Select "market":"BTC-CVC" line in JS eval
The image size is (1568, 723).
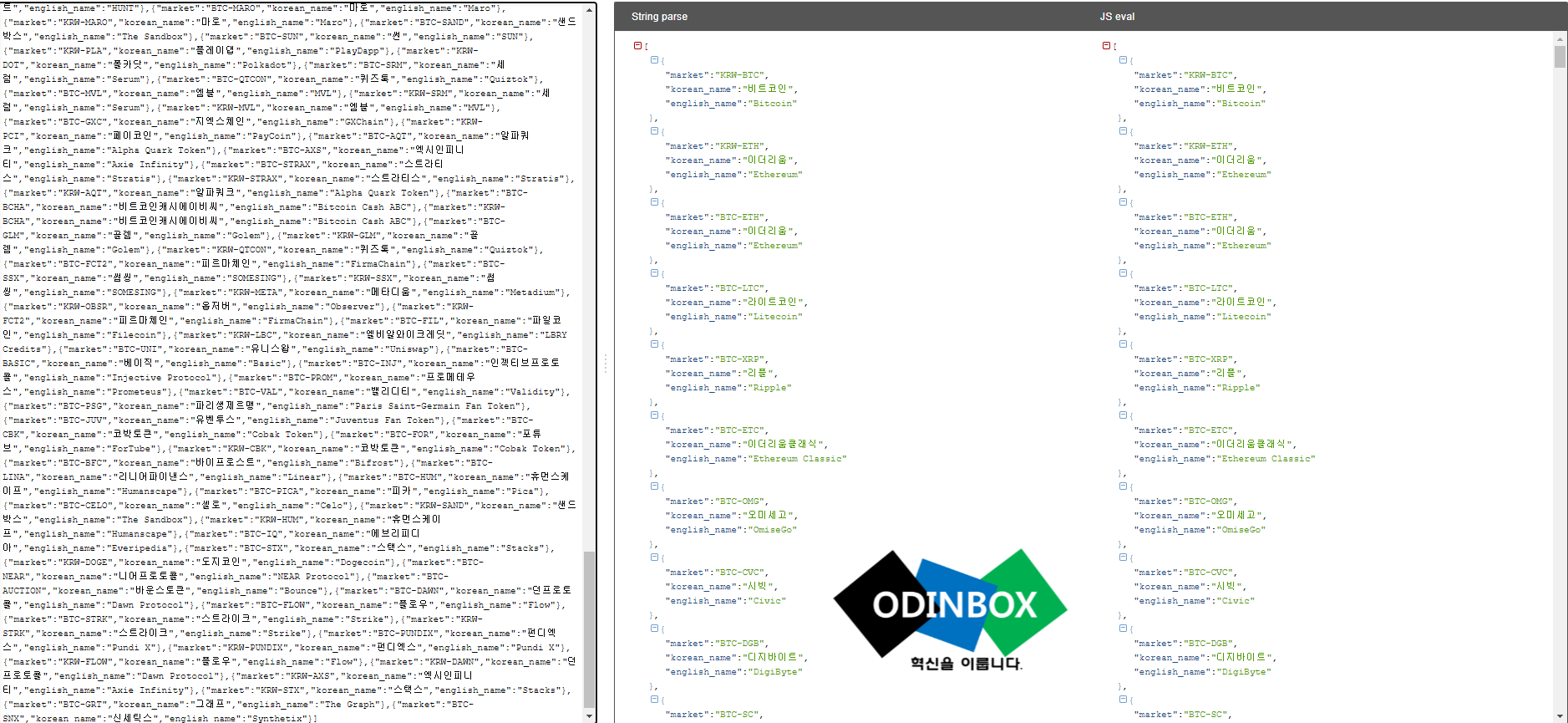pyautogui.click(x=1185, y=573)
